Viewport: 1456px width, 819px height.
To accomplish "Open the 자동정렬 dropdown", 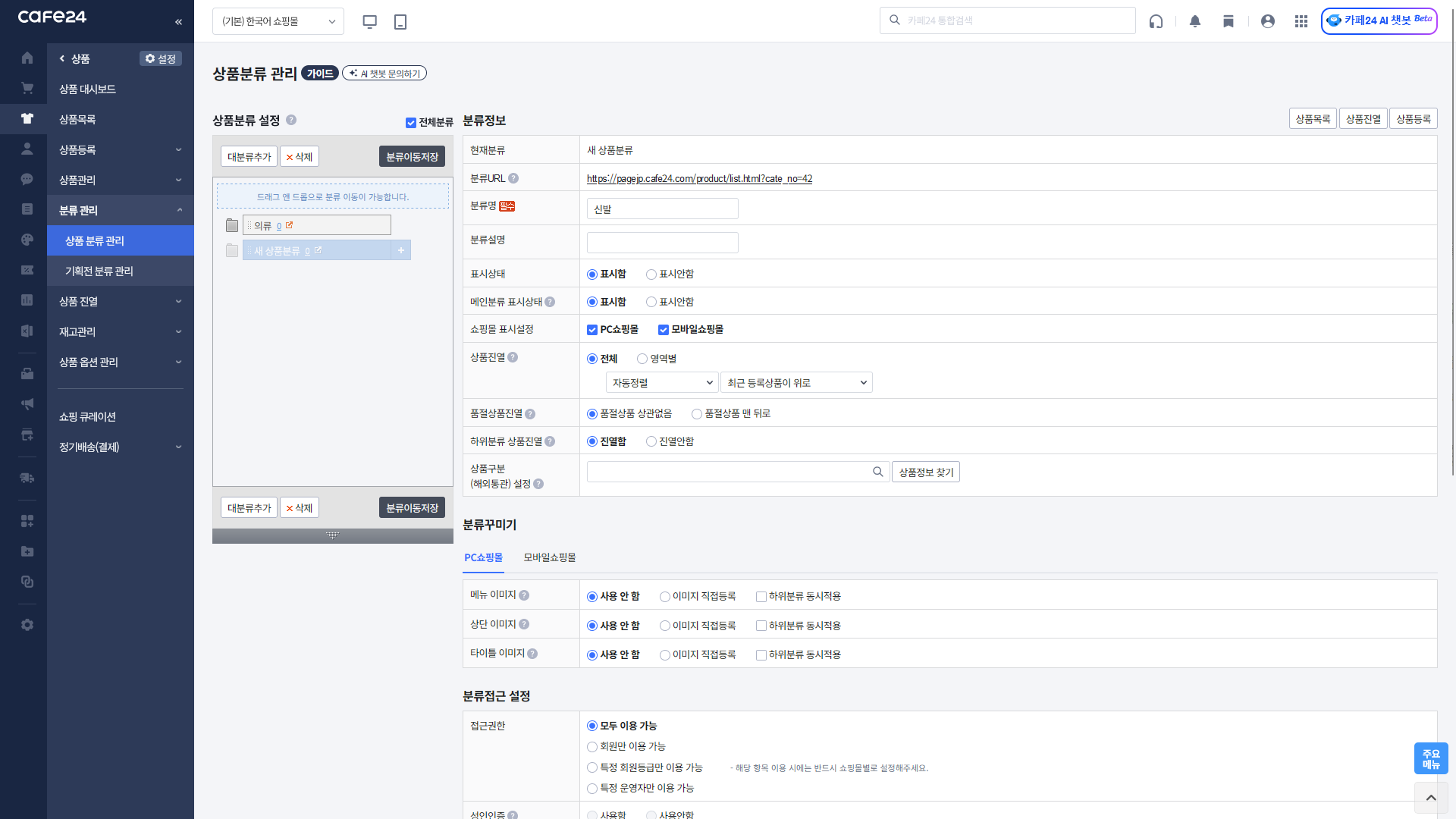I will 662,383.
